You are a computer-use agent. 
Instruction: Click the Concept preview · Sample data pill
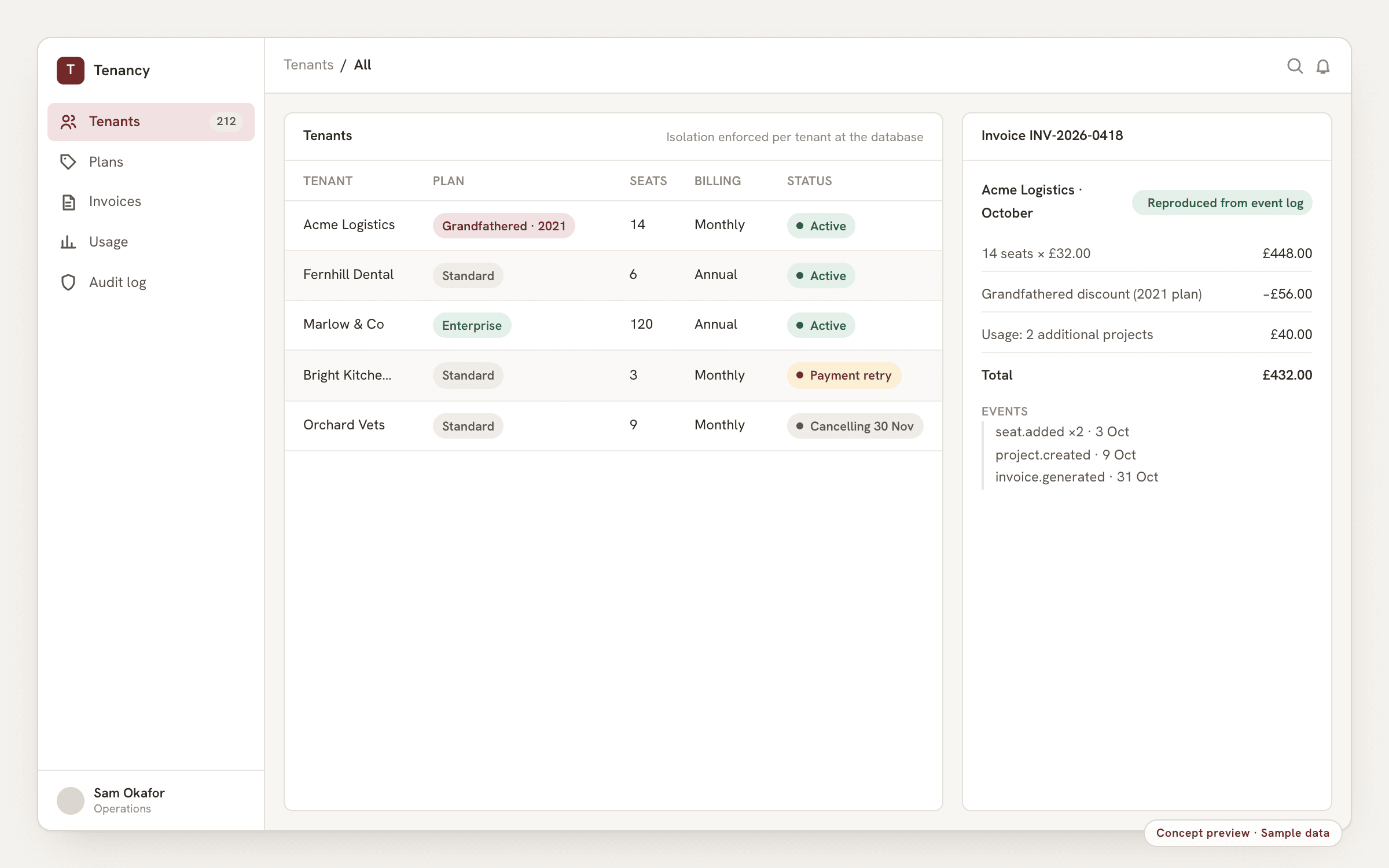(1243, 833)
